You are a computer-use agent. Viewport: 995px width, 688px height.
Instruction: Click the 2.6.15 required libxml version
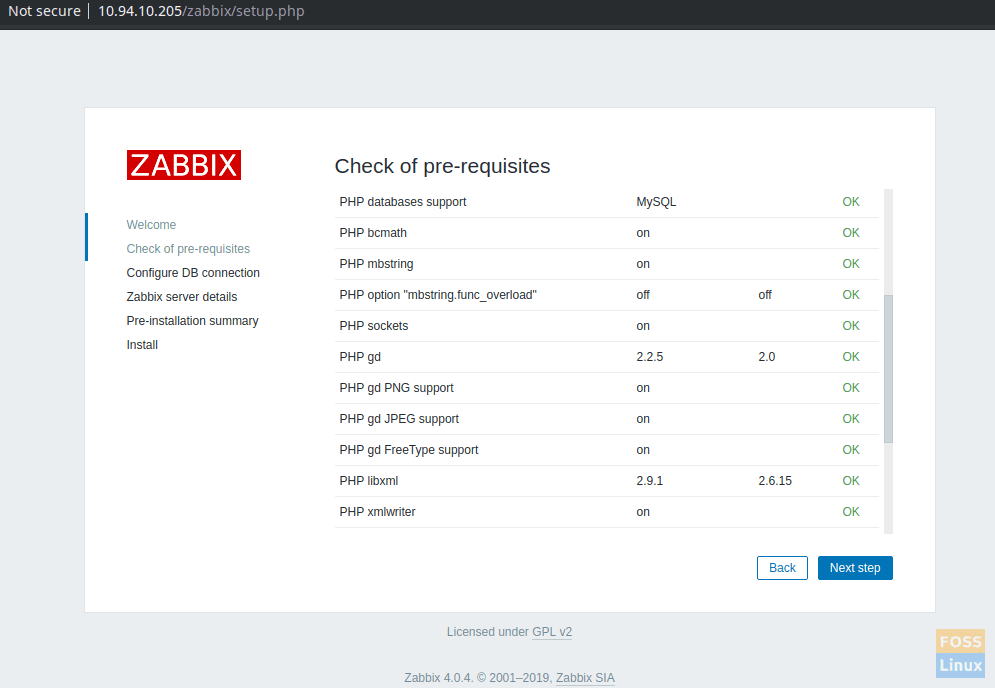[775, 481]
